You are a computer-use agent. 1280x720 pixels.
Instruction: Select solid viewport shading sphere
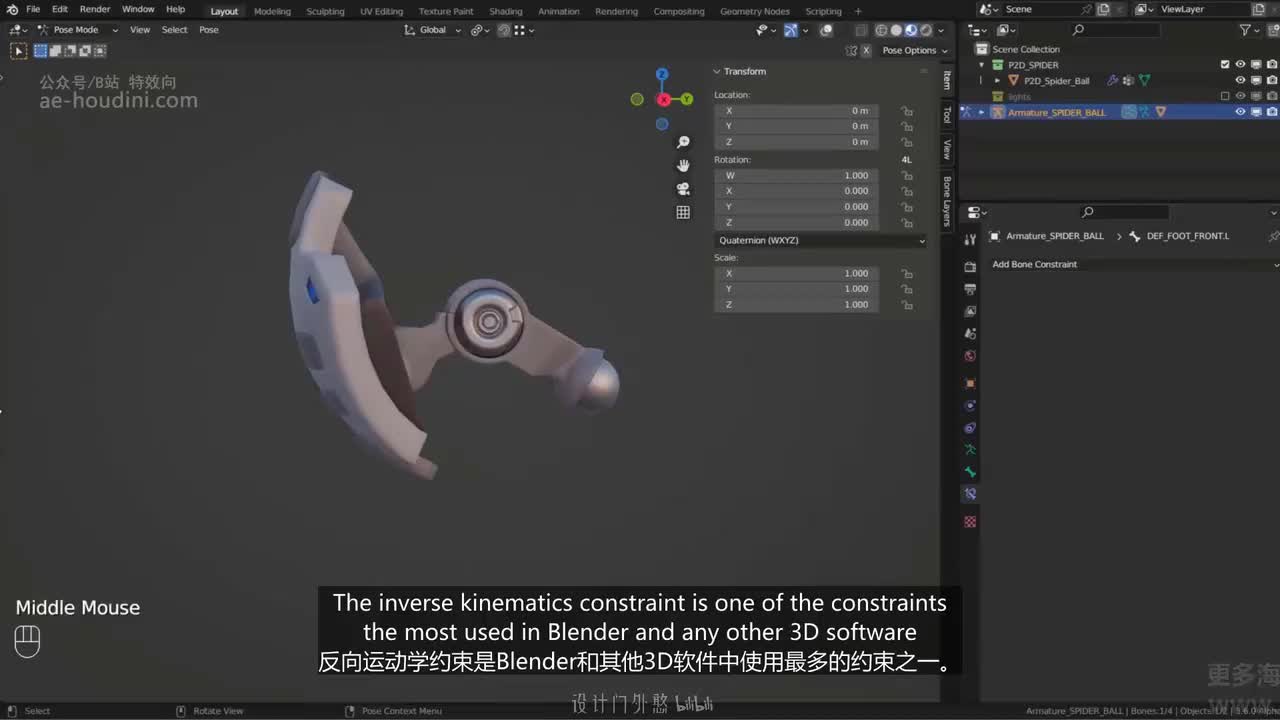[896, 30]
